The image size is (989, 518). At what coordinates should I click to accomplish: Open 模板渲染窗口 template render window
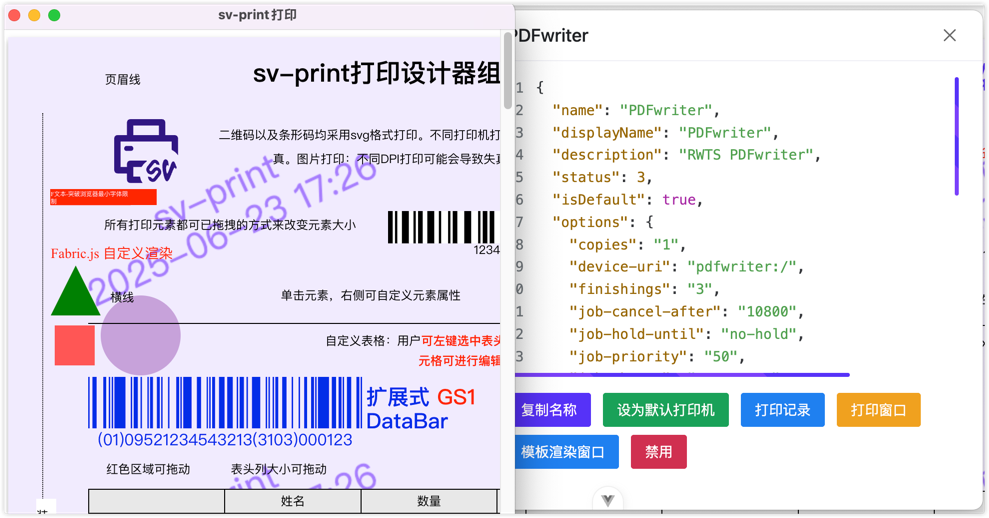565,452
